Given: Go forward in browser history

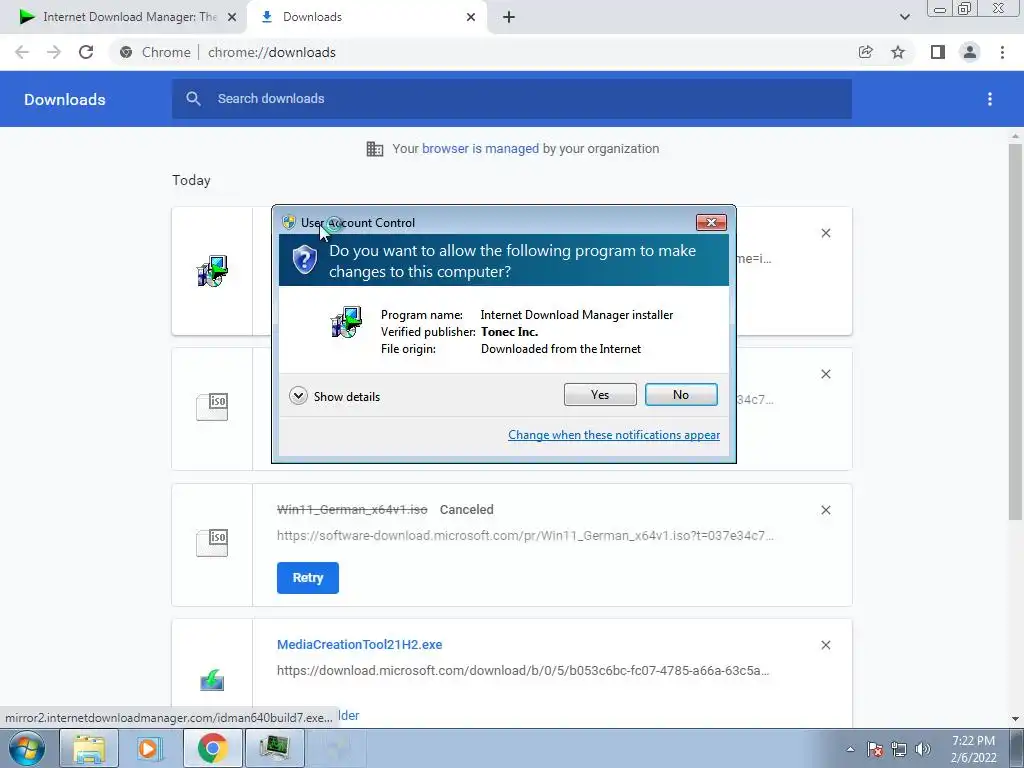Looking at the screenshot, I should click(54, 52).
